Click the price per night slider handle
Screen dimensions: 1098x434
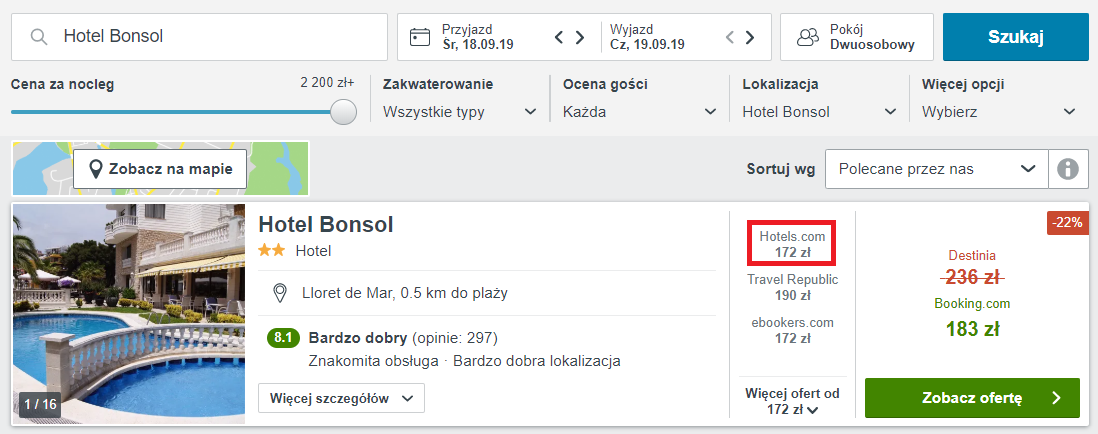[343, 112]
